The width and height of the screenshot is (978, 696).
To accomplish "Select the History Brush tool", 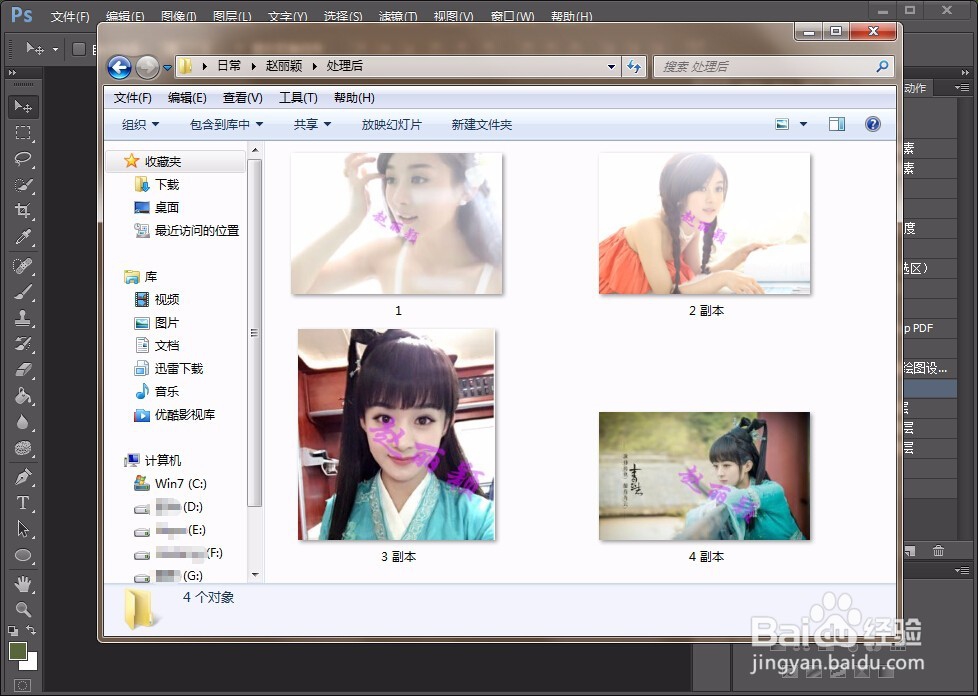I will (x=23, y=344).
